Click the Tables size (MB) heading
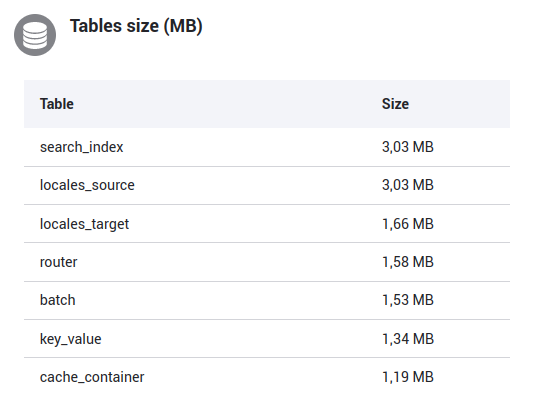 pos(136,26)
